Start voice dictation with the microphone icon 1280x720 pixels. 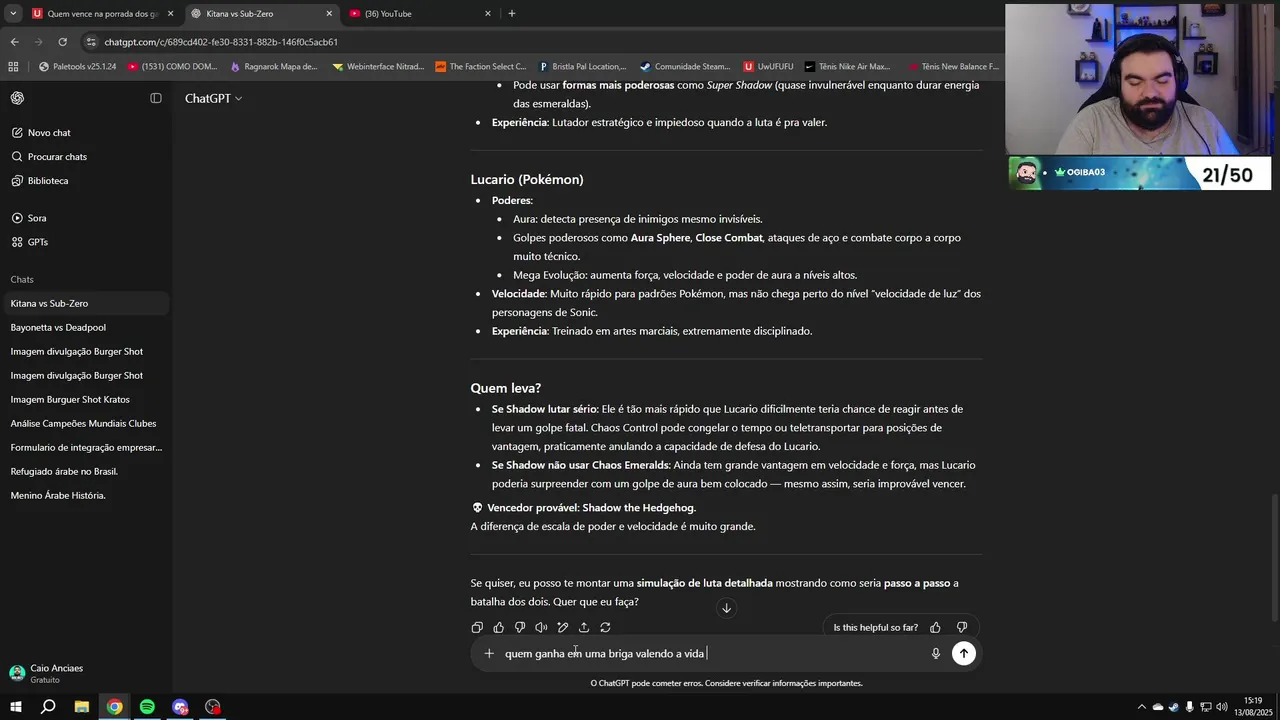(936, 654)
